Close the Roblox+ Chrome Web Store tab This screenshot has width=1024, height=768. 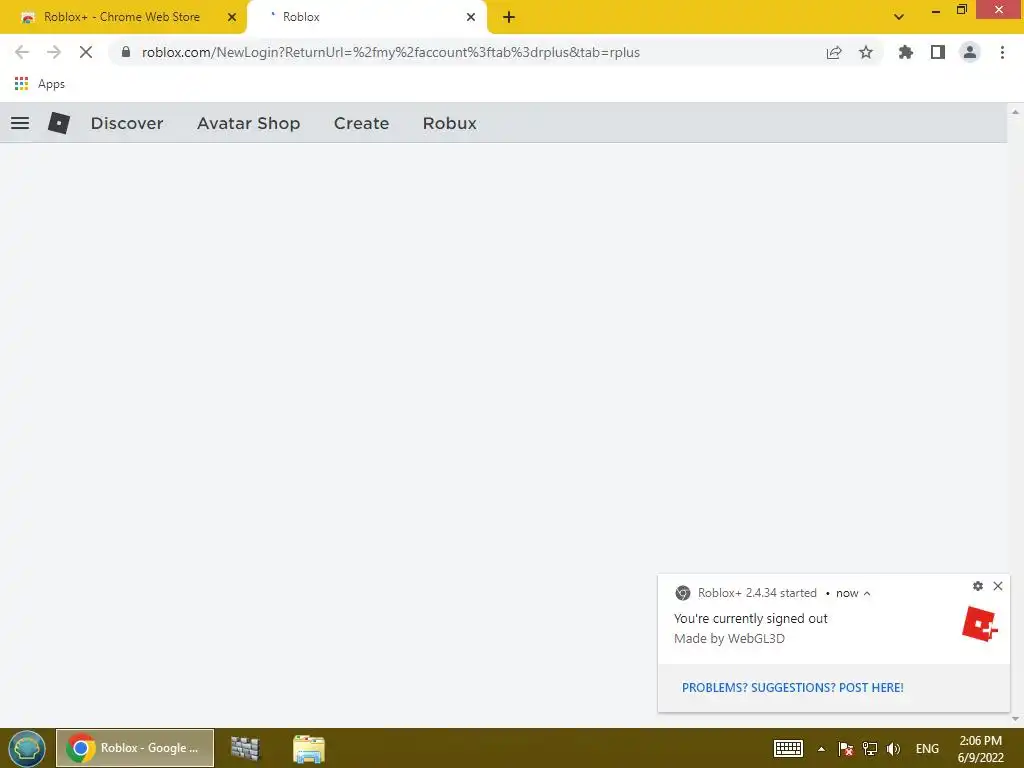tap(231, 17)
